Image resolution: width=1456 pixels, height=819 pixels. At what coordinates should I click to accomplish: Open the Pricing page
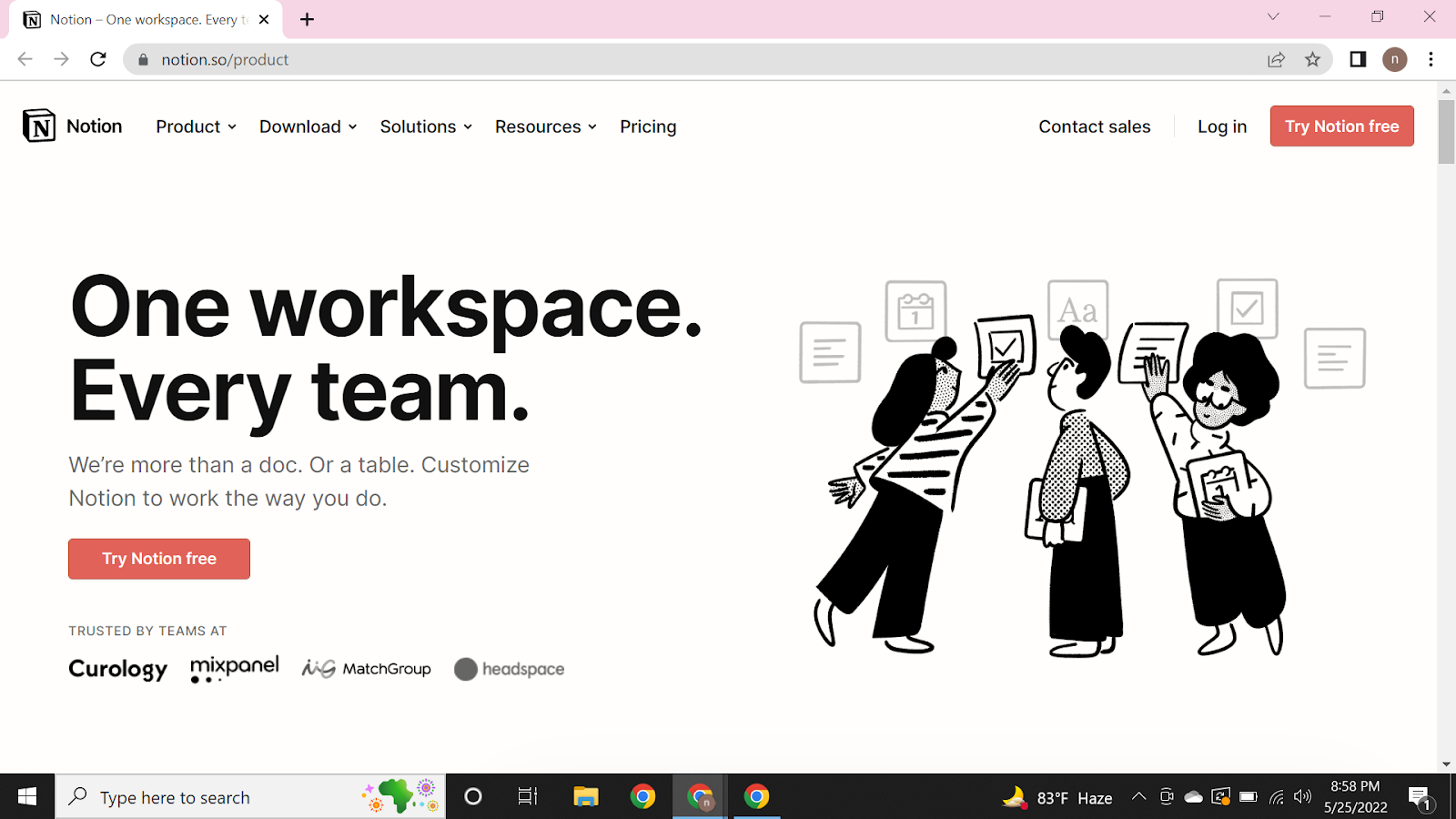pyautogui.click(x=648, y=126)
